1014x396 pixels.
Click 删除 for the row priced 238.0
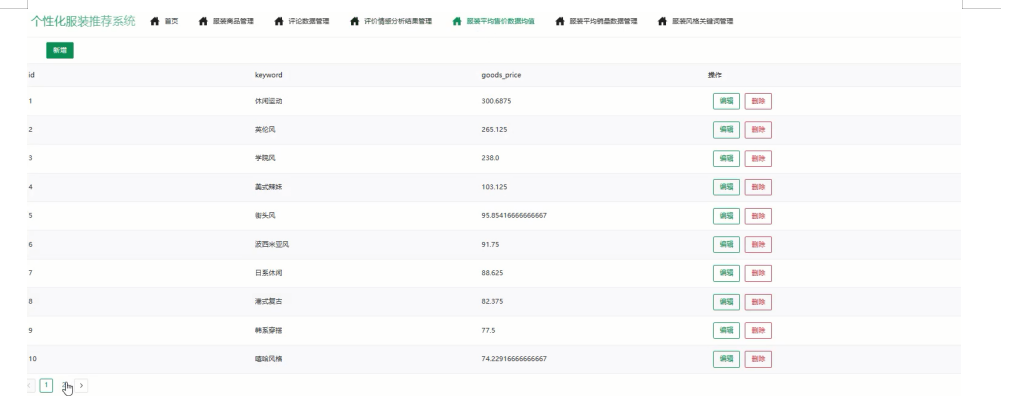click(x=758, y=159)
